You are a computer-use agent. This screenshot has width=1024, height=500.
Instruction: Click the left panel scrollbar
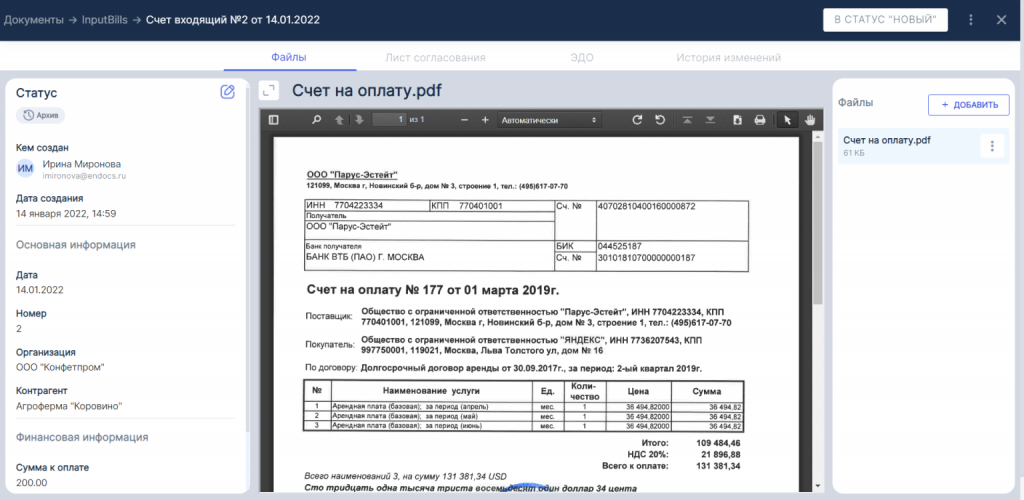[247, 261]
